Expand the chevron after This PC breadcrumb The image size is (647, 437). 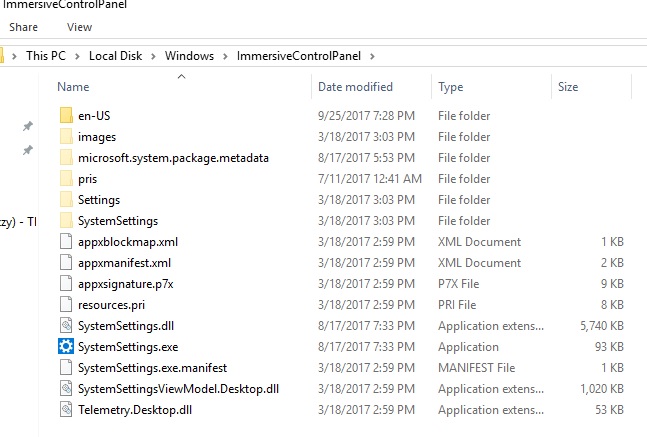tap(77, 56)
